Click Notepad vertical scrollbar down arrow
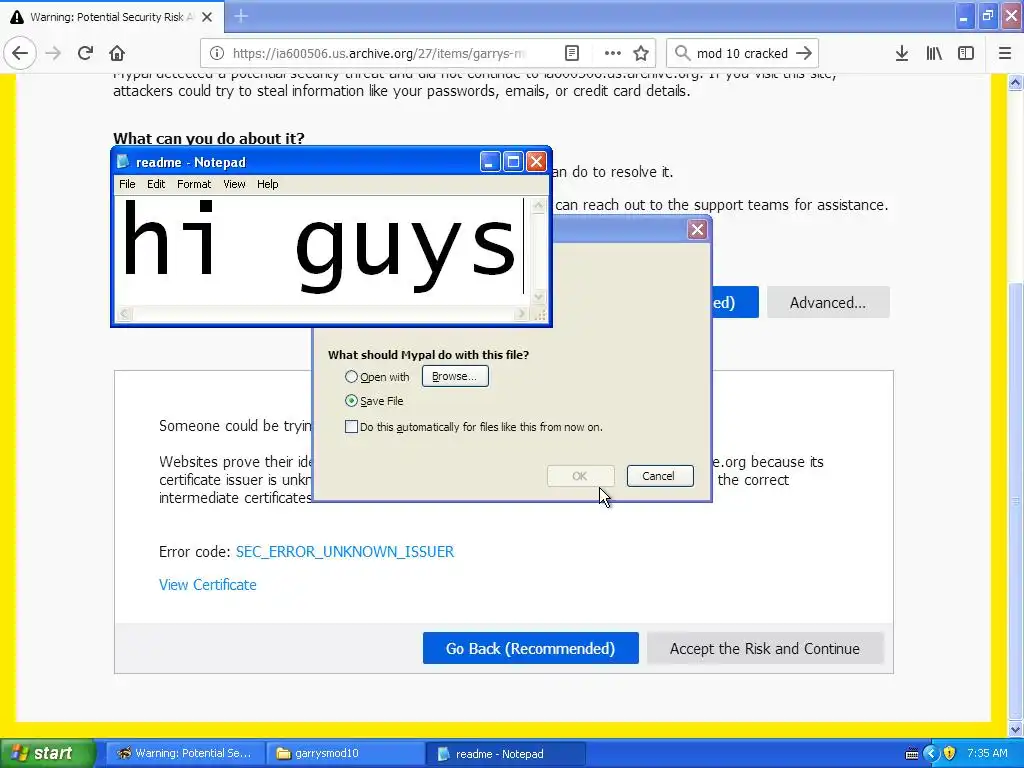 click(539, 296)
